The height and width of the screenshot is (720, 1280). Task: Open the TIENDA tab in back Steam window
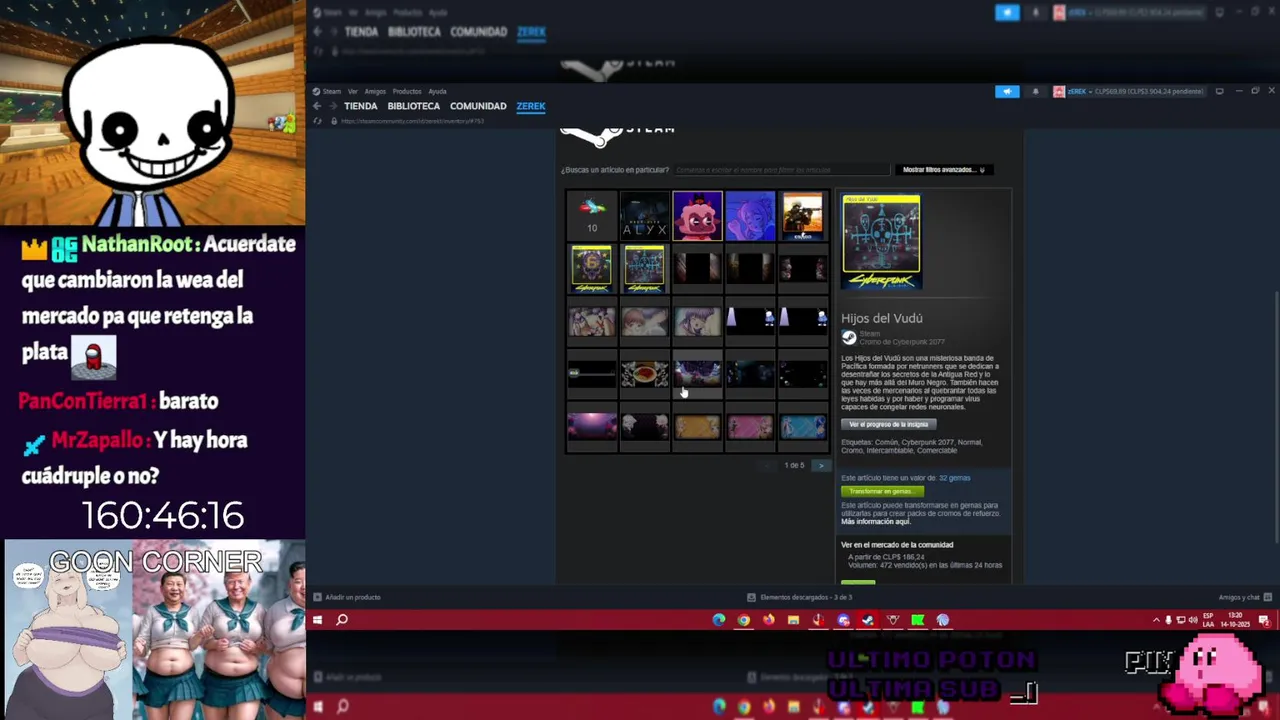(361, 32)
